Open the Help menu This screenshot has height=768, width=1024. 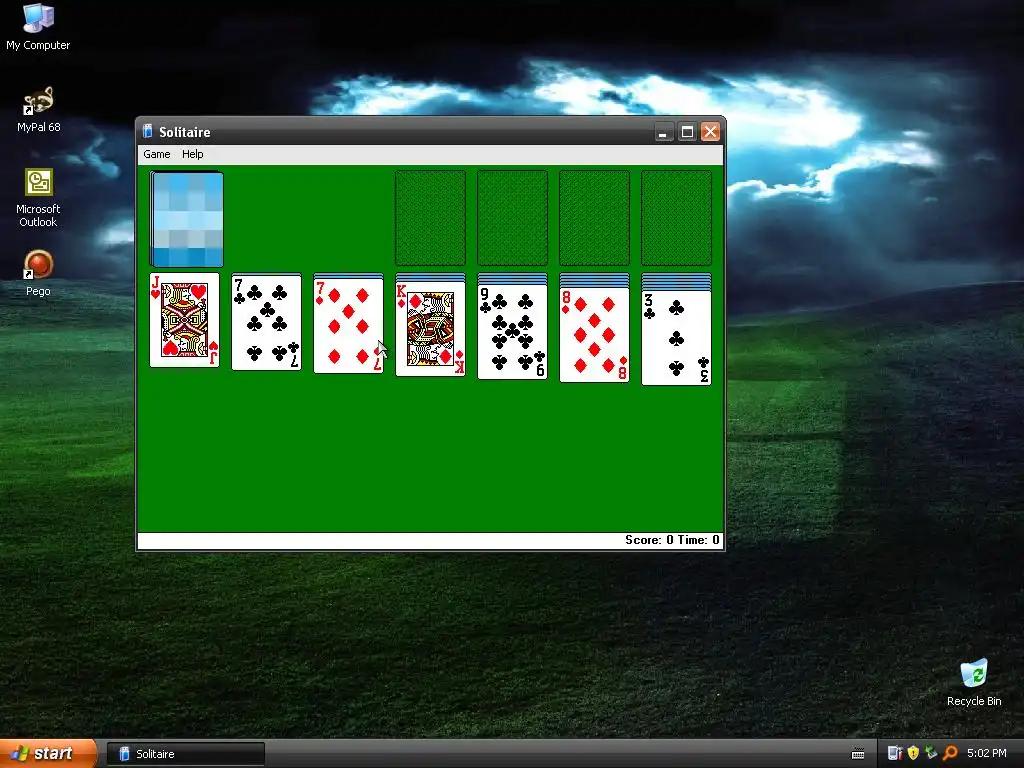click(193, 154)
